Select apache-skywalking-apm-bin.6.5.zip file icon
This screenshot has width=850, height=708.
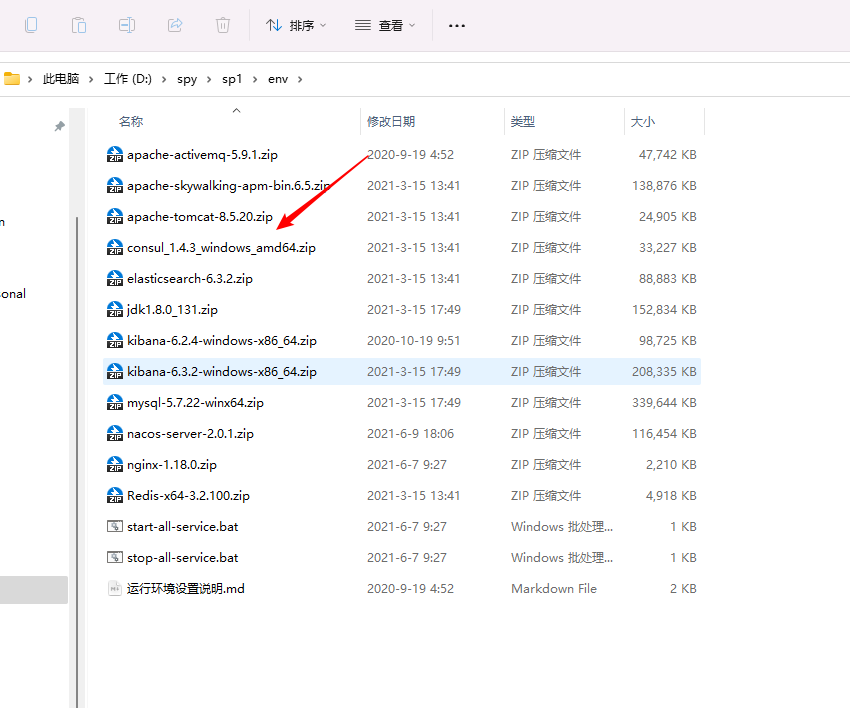pyautogui.click(x=115, y=185)
